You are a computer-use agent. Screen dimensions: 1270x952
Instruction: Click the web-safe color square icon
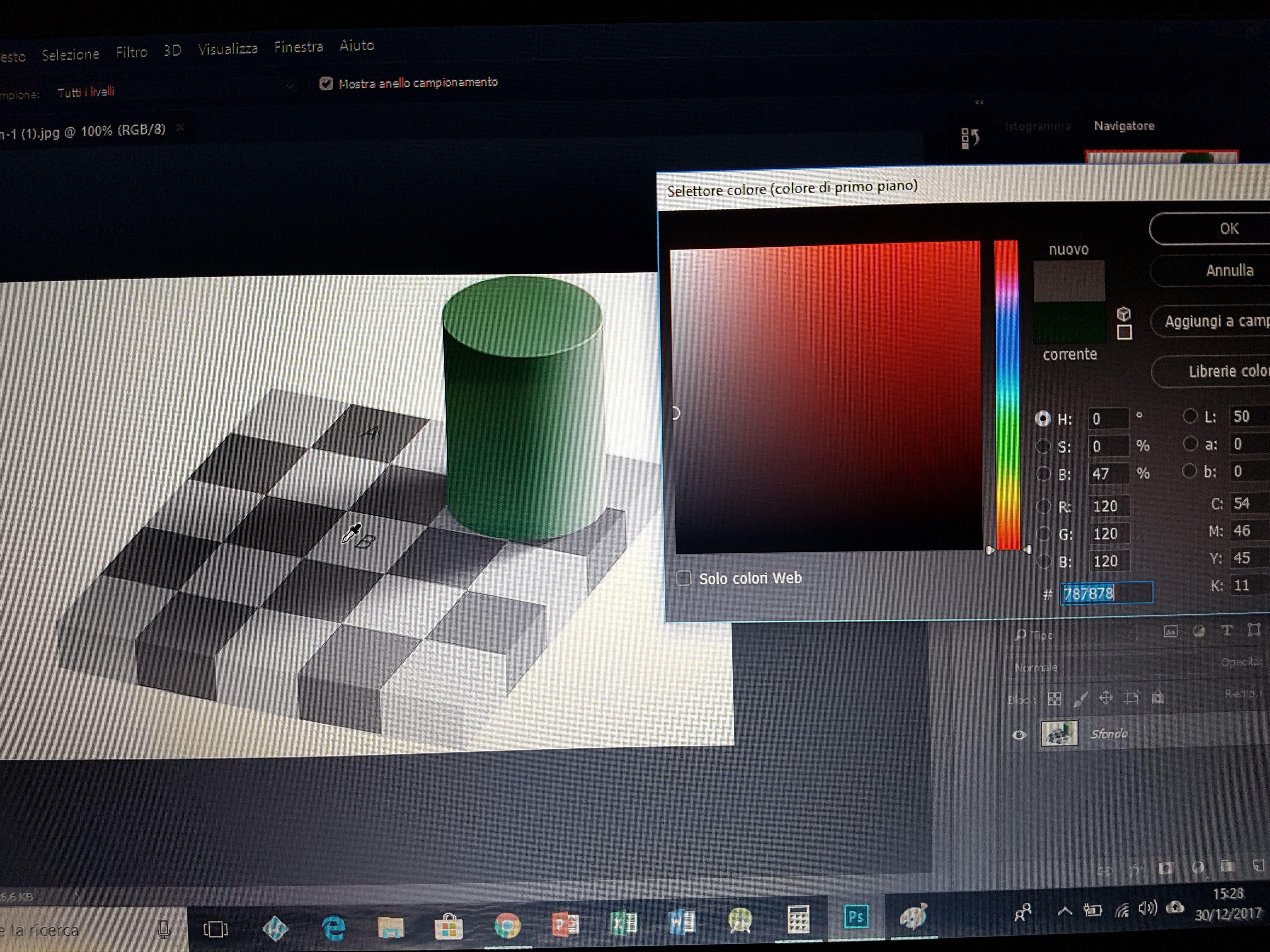(x=1124, y=332)
